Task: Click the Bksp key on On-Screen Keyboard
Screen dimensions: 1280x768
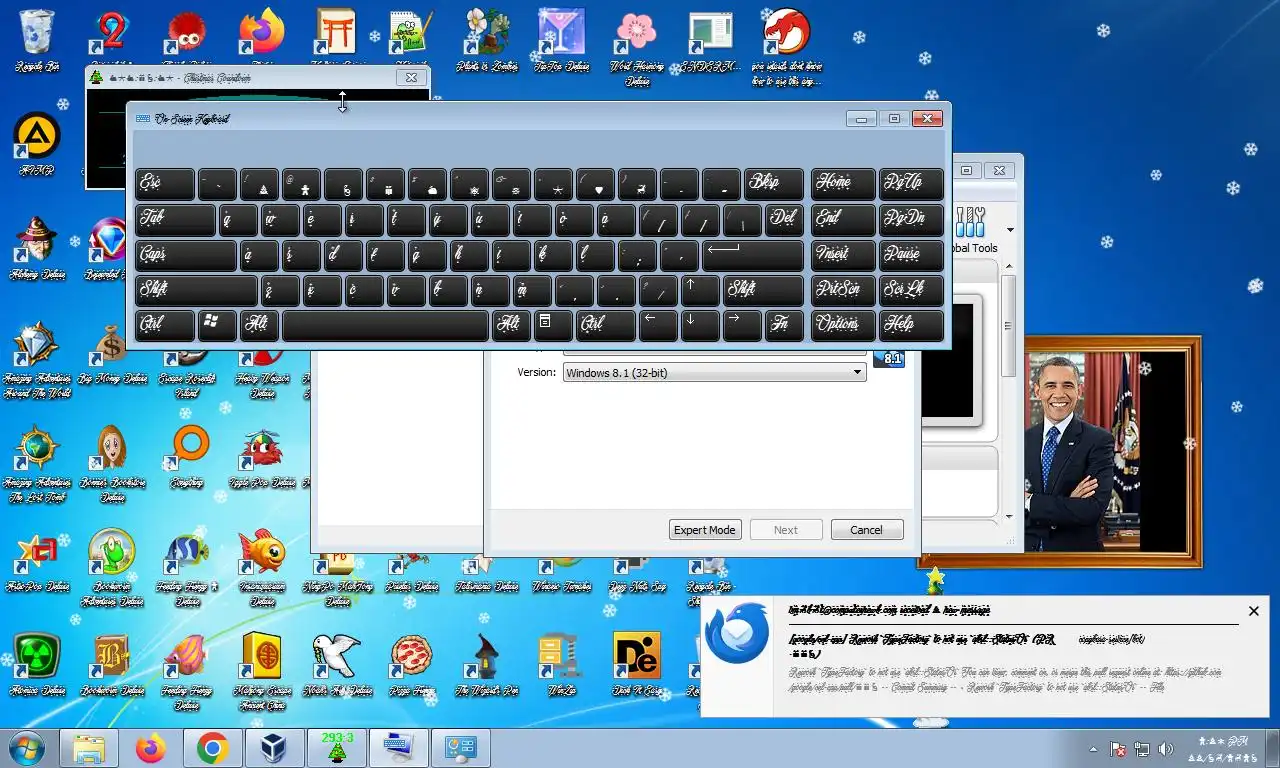Action: click(773, 183)
